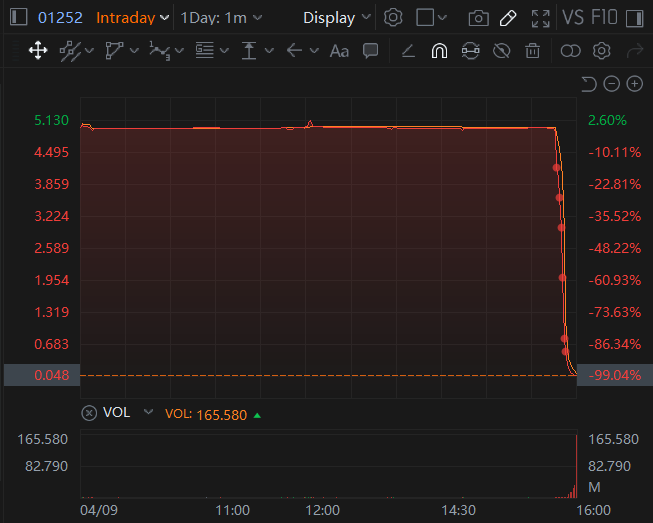Open the Display dropdown menu

[x=336, y=18]
